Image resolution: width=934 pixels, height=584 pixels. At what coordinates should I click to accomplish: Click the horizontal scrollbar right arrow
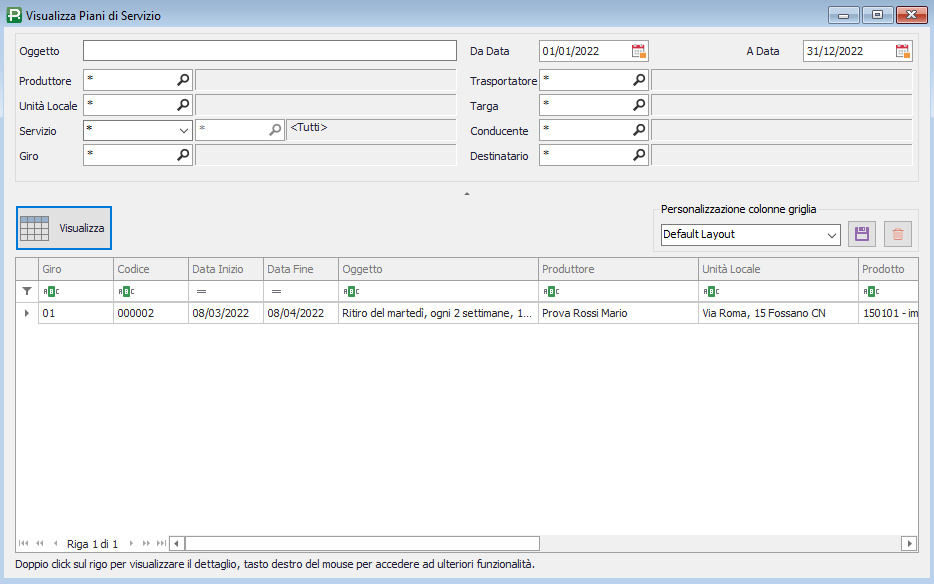click(908, 543)
